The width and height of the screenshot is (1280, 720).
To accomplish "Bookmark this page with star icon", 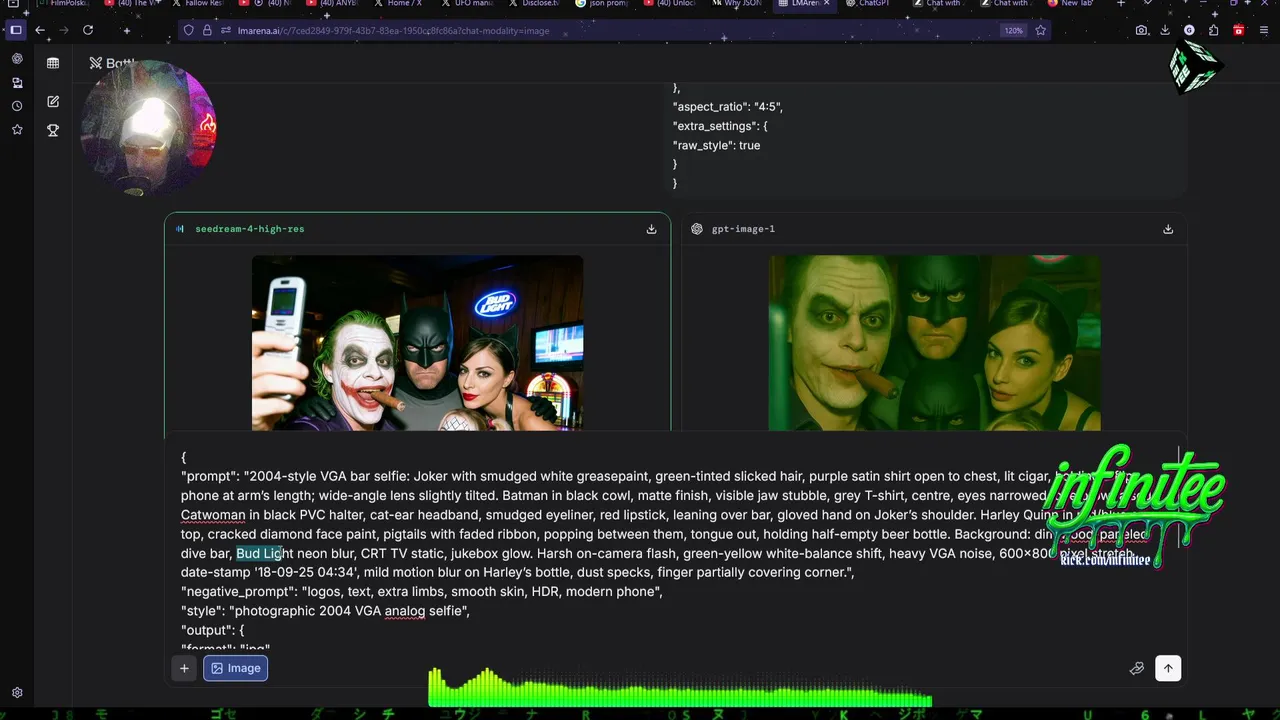I will click(x=1040, y=30).
